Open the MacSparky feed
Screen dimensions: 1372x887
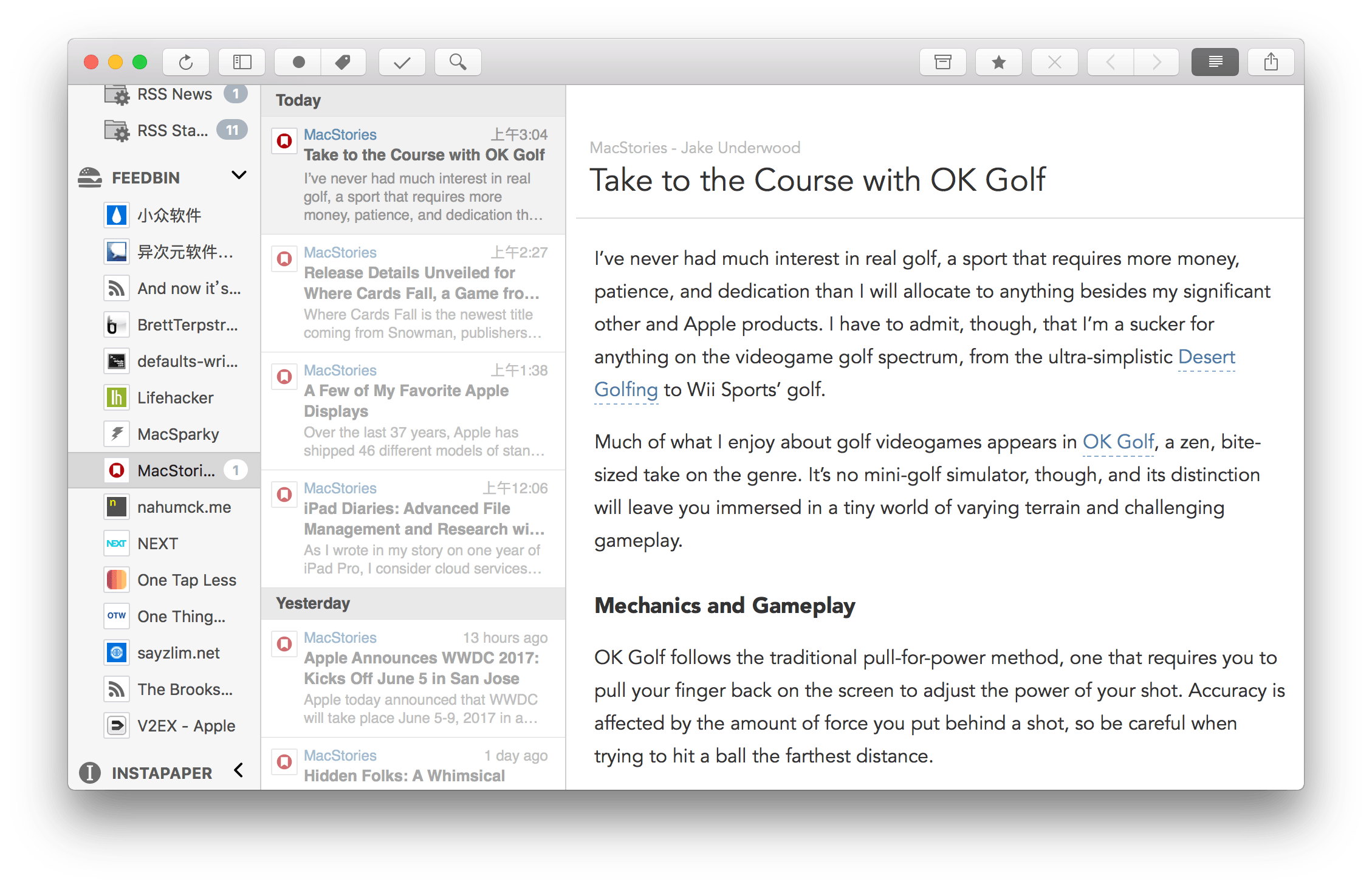pos(164,434)
